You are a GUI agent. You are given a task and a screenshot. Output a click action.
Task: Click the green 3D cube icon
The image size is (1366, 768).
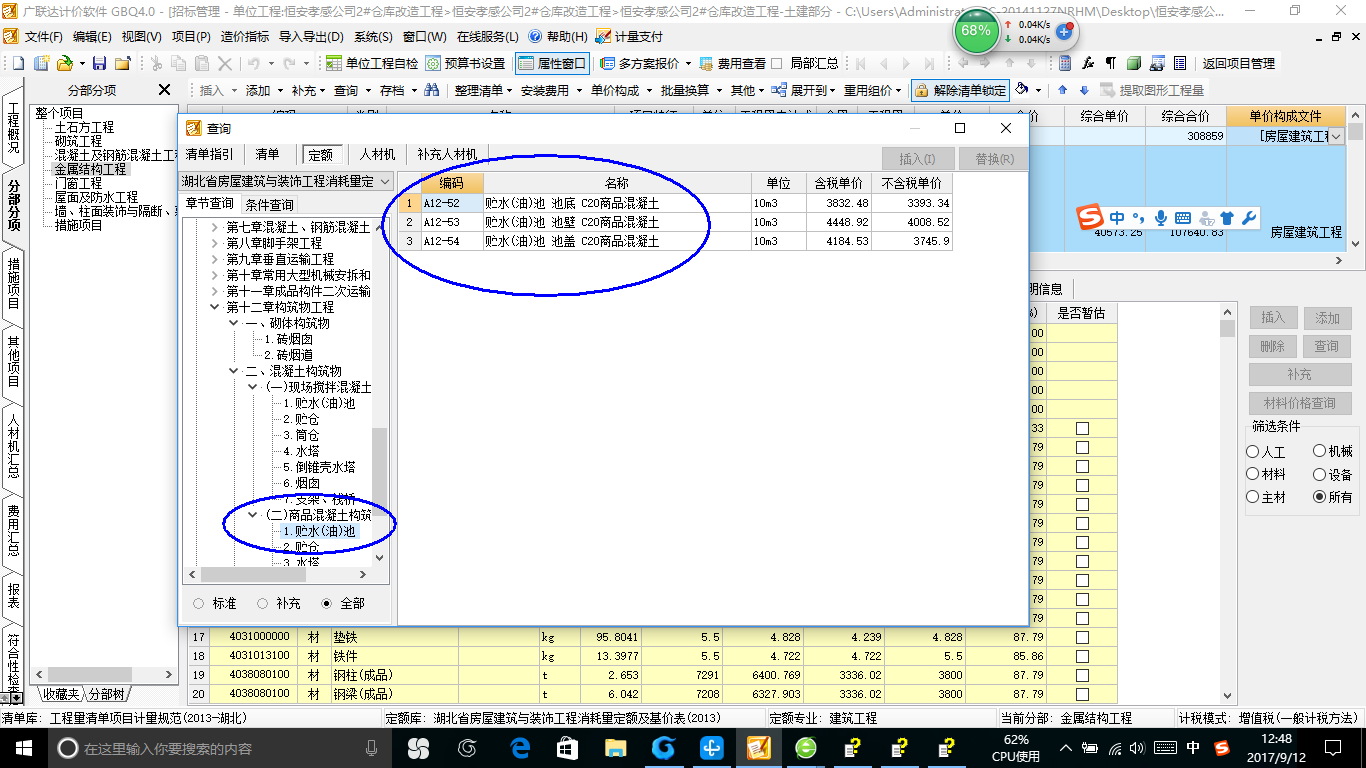1133,63
